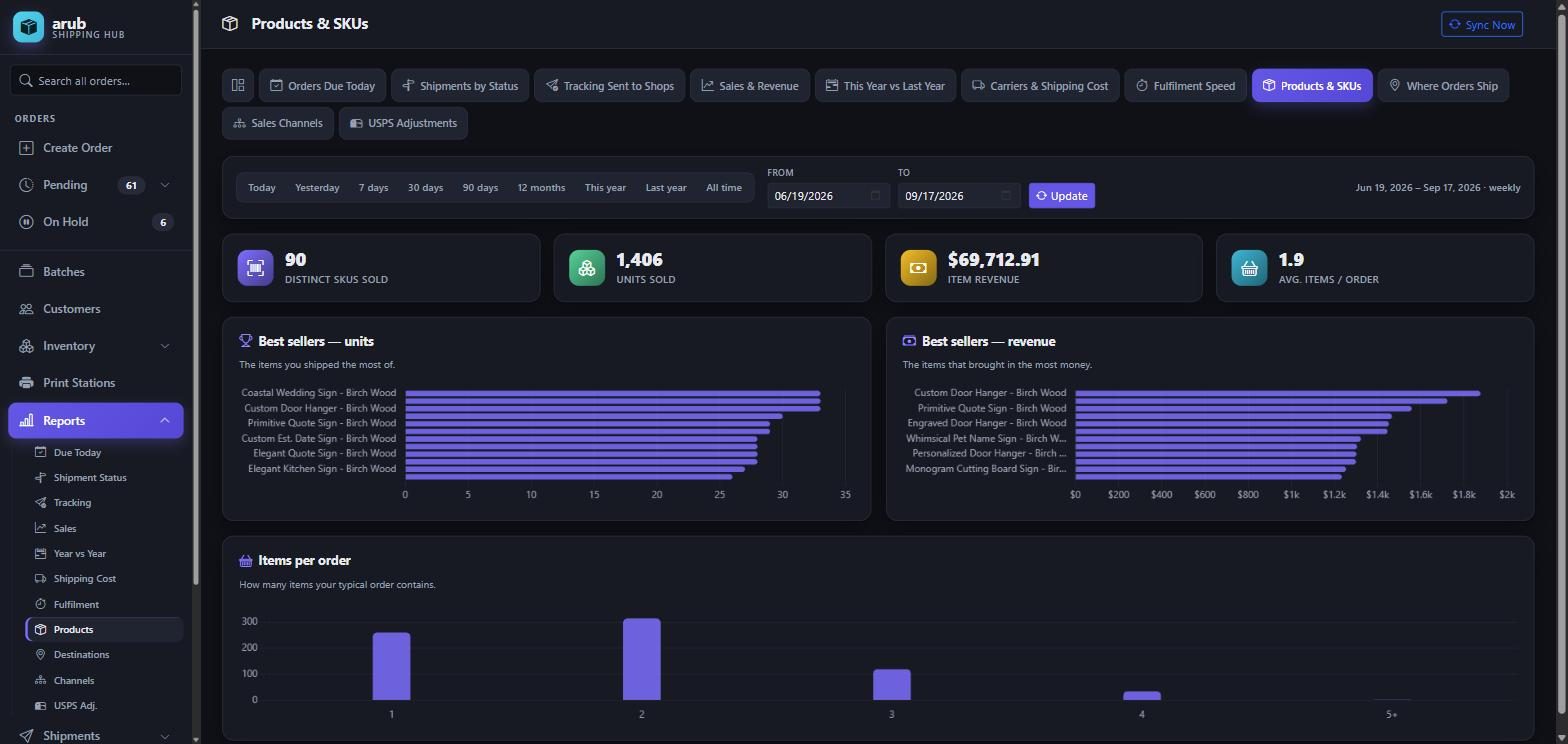Switch to Shipments by Status tab
The width and height of the screenshot is (1568, 744).
pyautogui.click(x=460, y=86)
